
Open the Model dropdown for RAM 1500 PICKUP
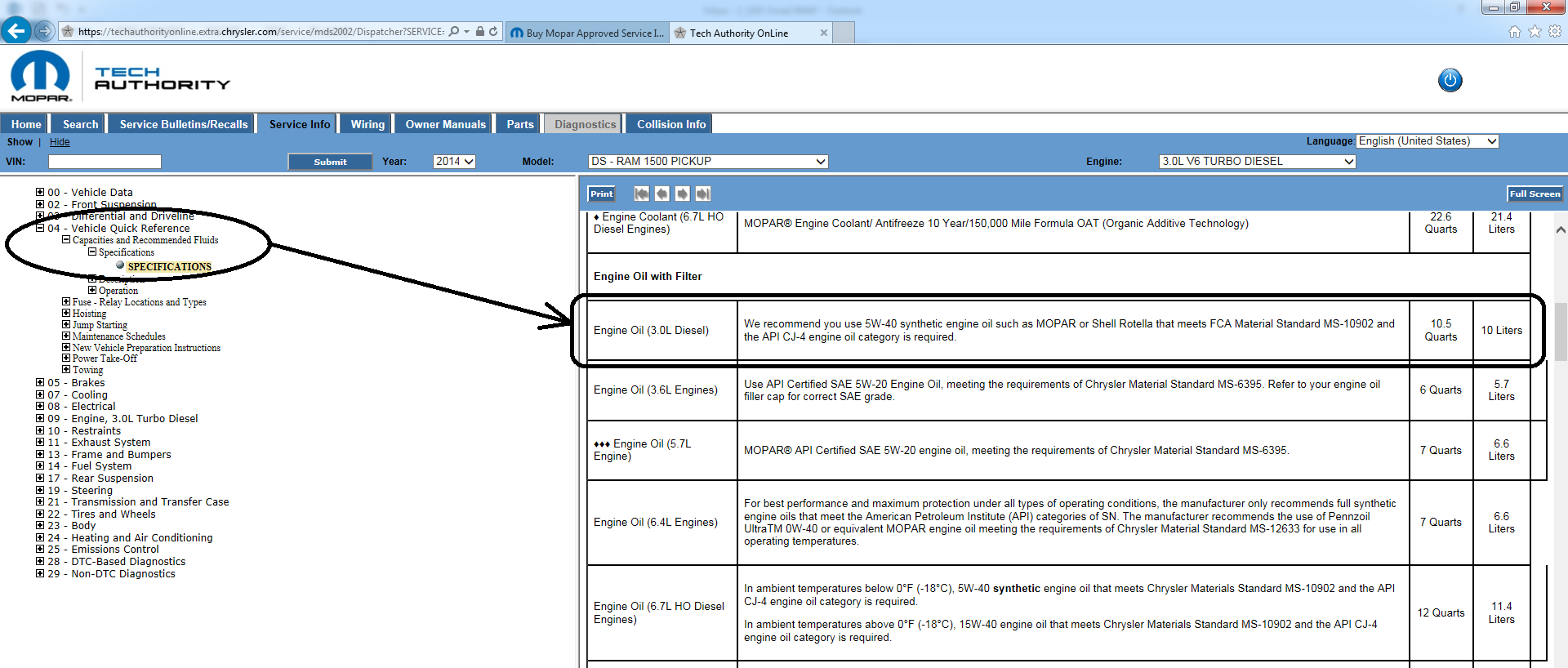(707, 162)
